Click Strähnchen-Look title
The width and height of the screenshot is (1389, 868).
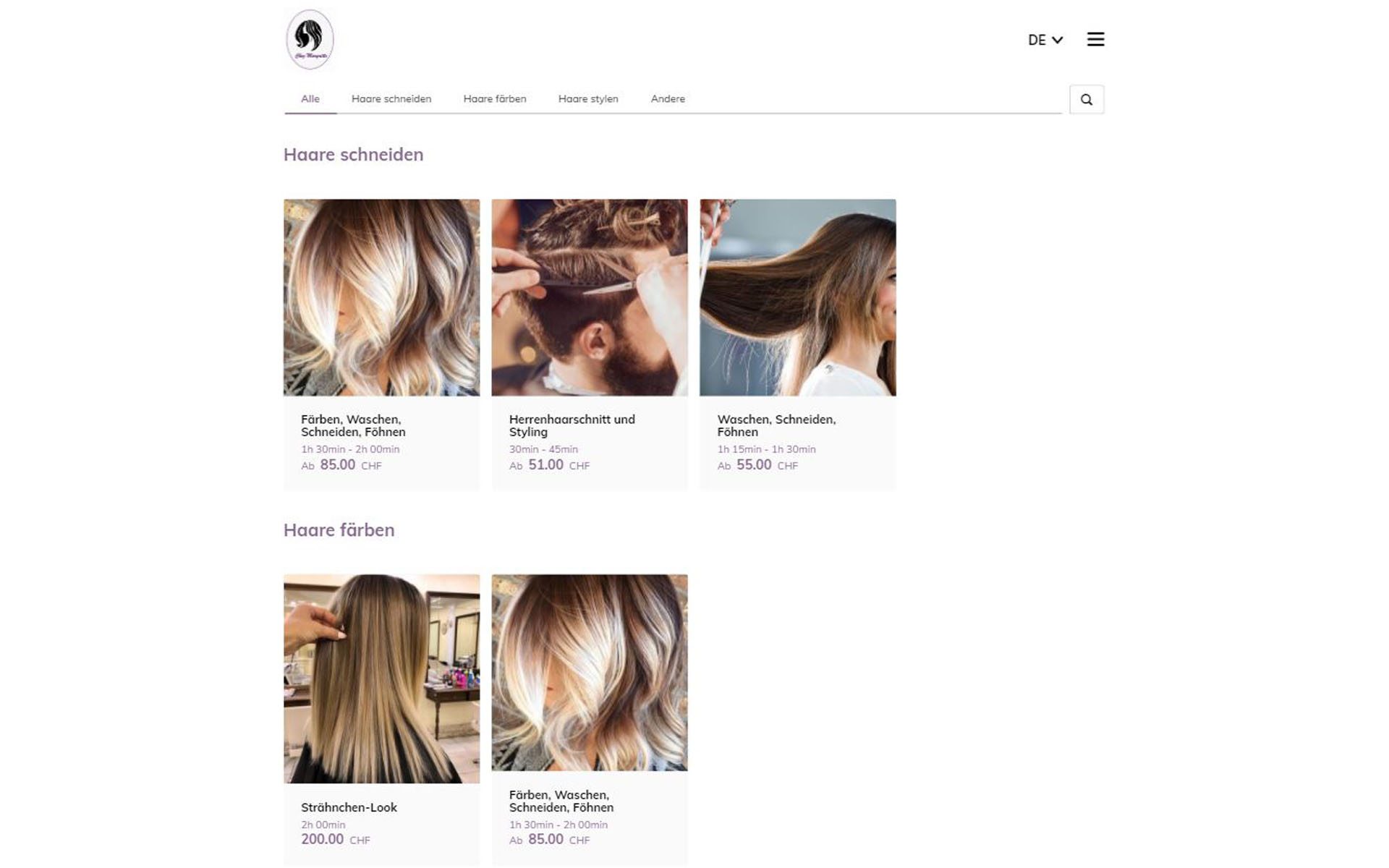pyautogui.click(x=349, y=808)
